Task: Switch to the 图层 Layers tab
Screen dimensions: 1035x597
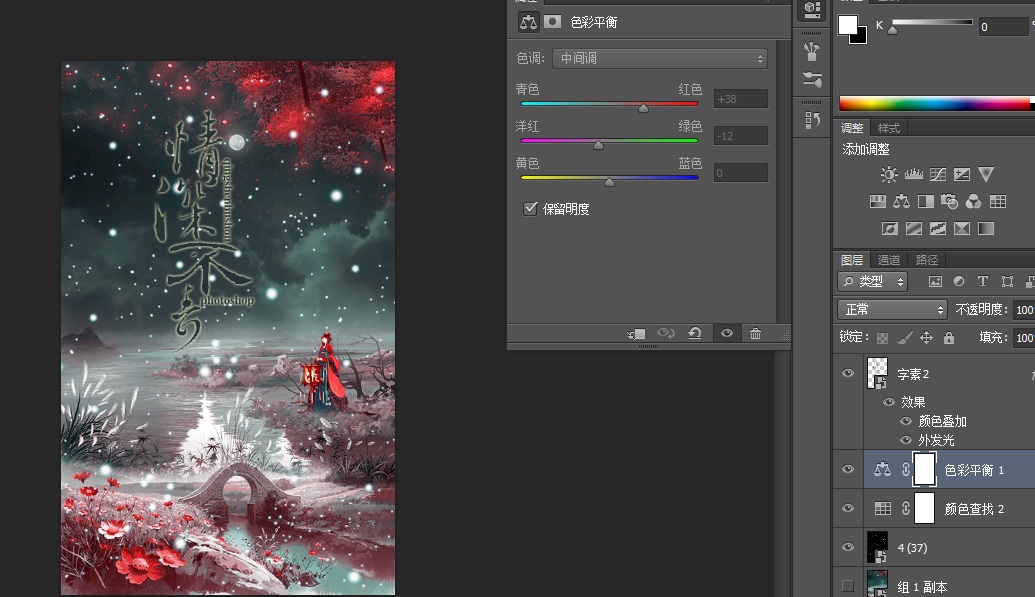Action: coord(851,260)
